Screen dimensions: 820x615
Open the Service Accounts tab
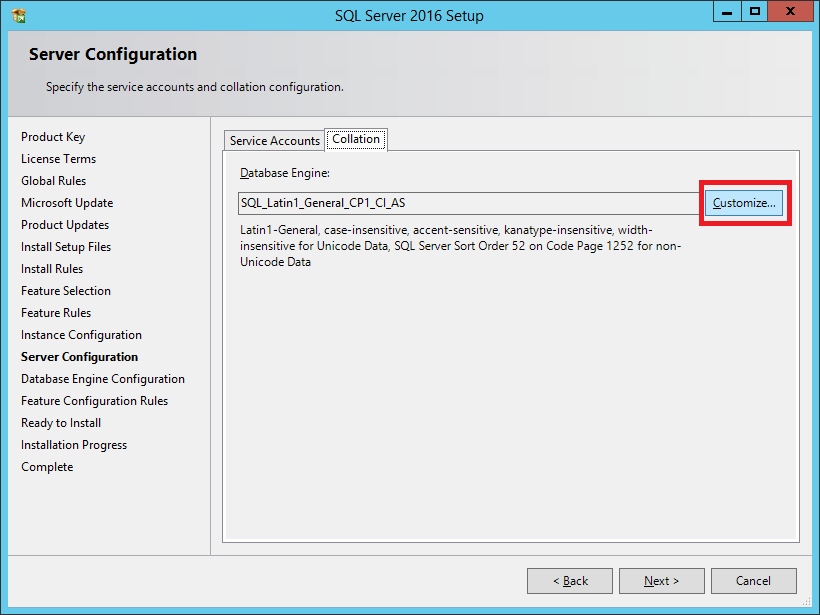coord(274,141)
